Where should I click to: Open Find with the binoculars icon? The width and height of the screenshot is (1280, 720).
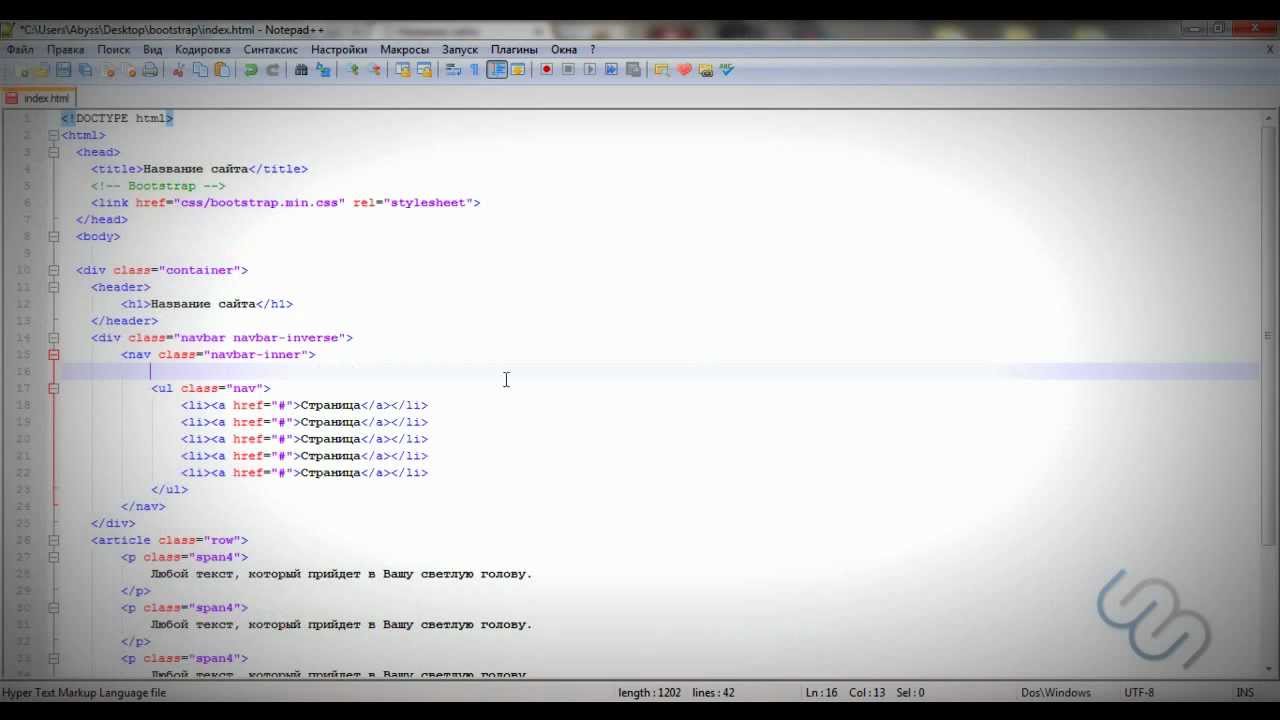tap(301, 70)
